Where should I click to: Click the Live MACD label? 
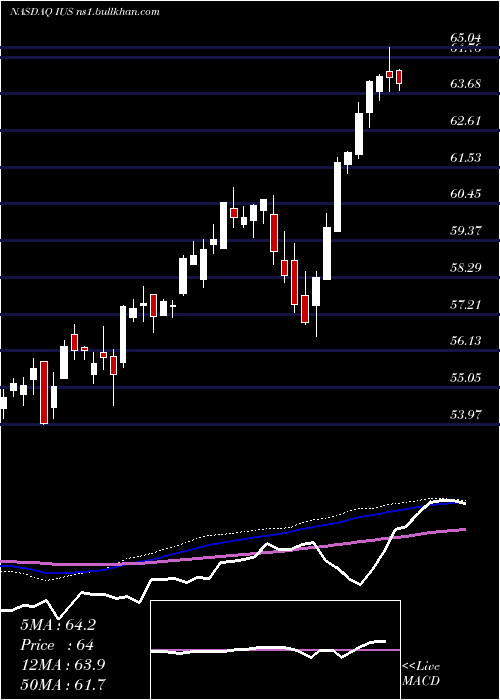point(421,674)
